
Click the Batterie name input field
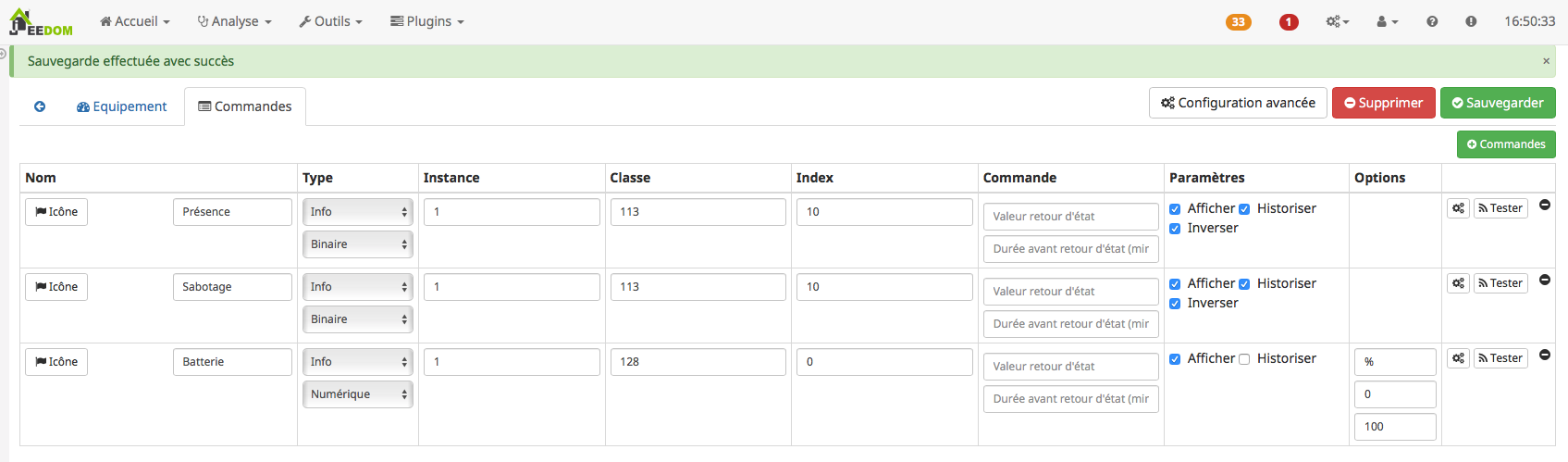coord(232,362)
